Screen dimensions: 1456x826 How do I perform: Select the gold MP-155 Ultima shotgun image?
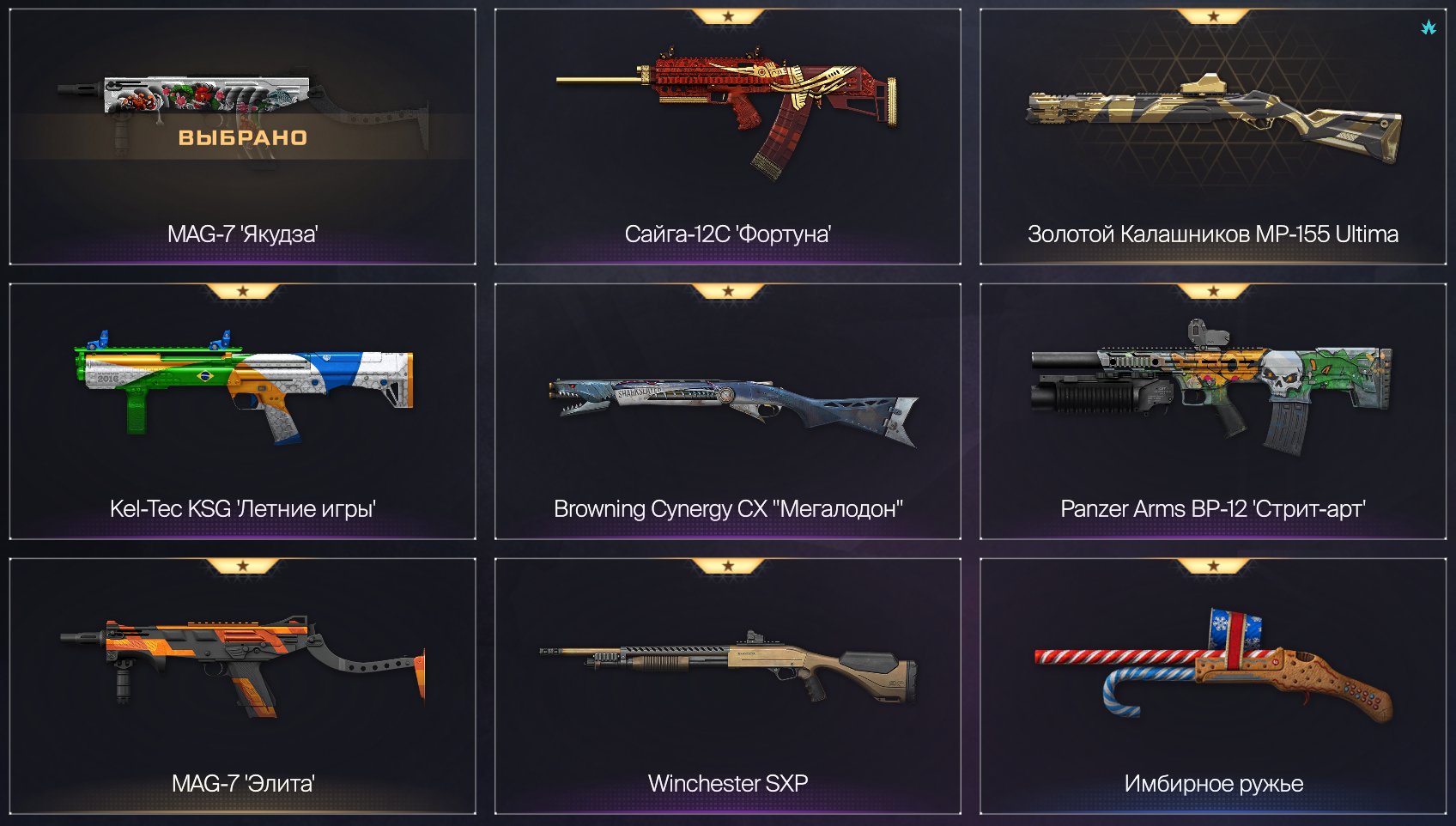(1213, 118)
